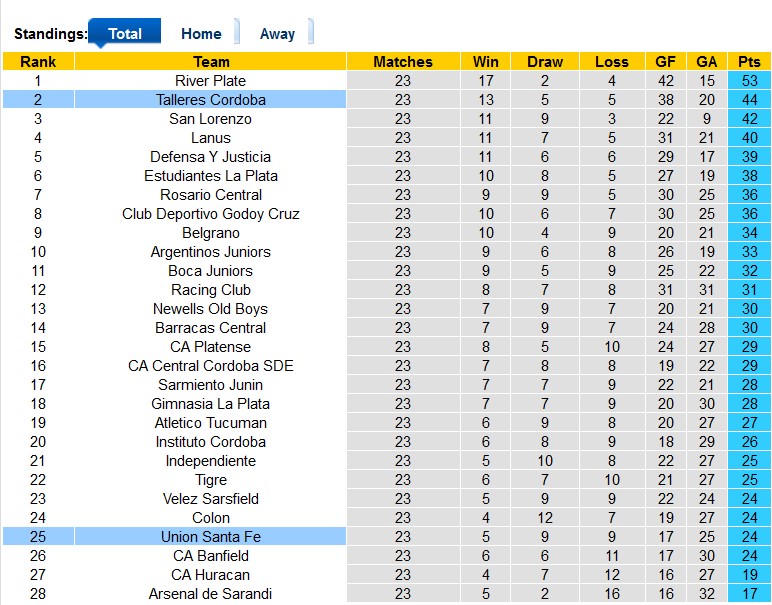
Task: Click River Plate's 53 points cell
Action: (x=749, y=81)
